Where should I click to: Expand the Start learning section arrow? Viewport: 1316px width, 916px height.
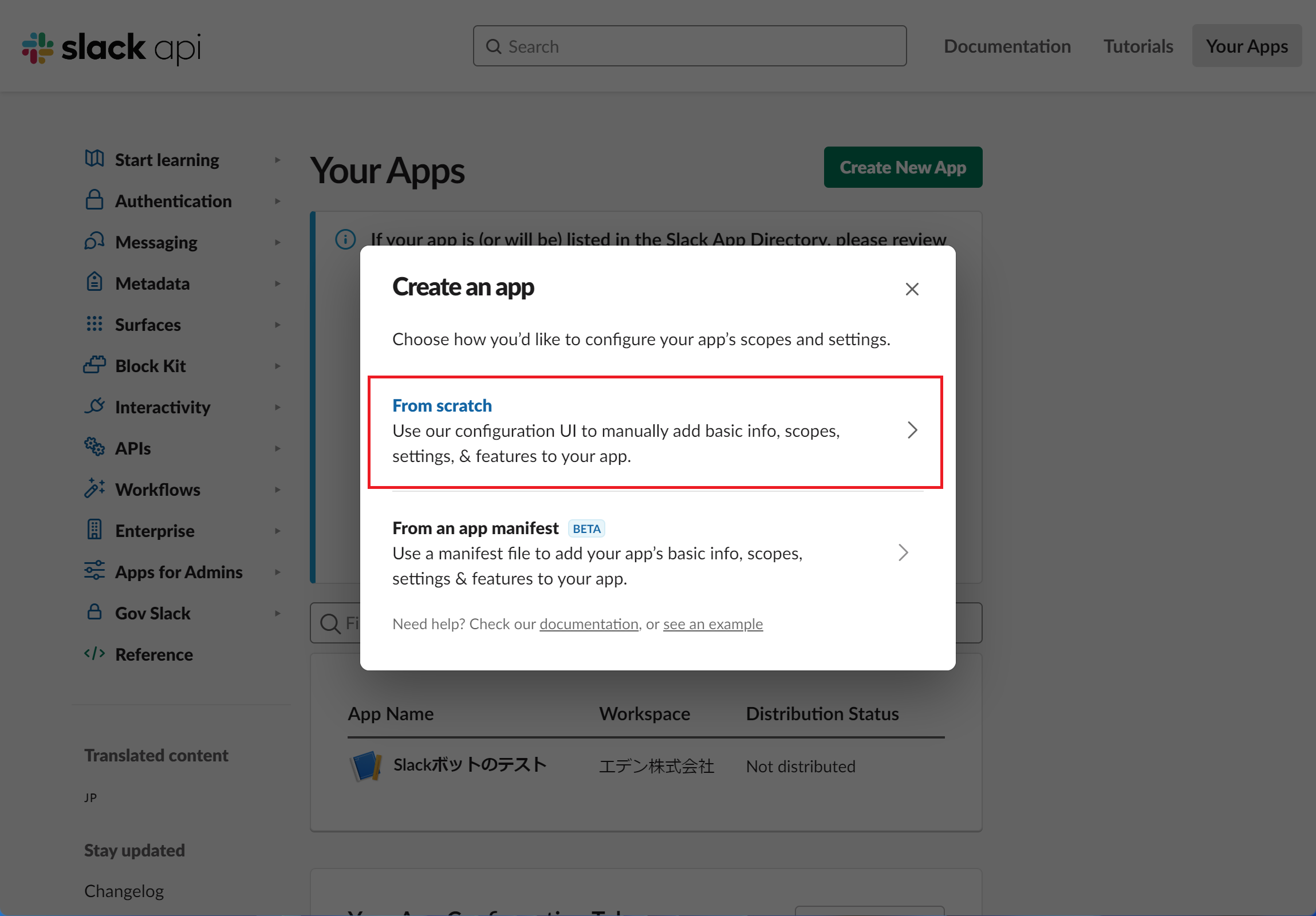point(278,160)
